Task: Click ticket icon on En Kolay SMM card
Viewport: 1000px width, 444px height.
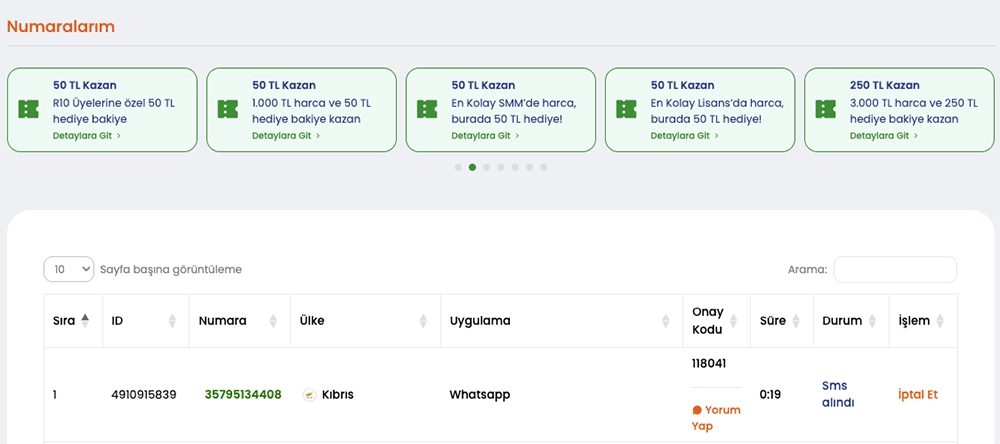Action: (x=428, y=110)
